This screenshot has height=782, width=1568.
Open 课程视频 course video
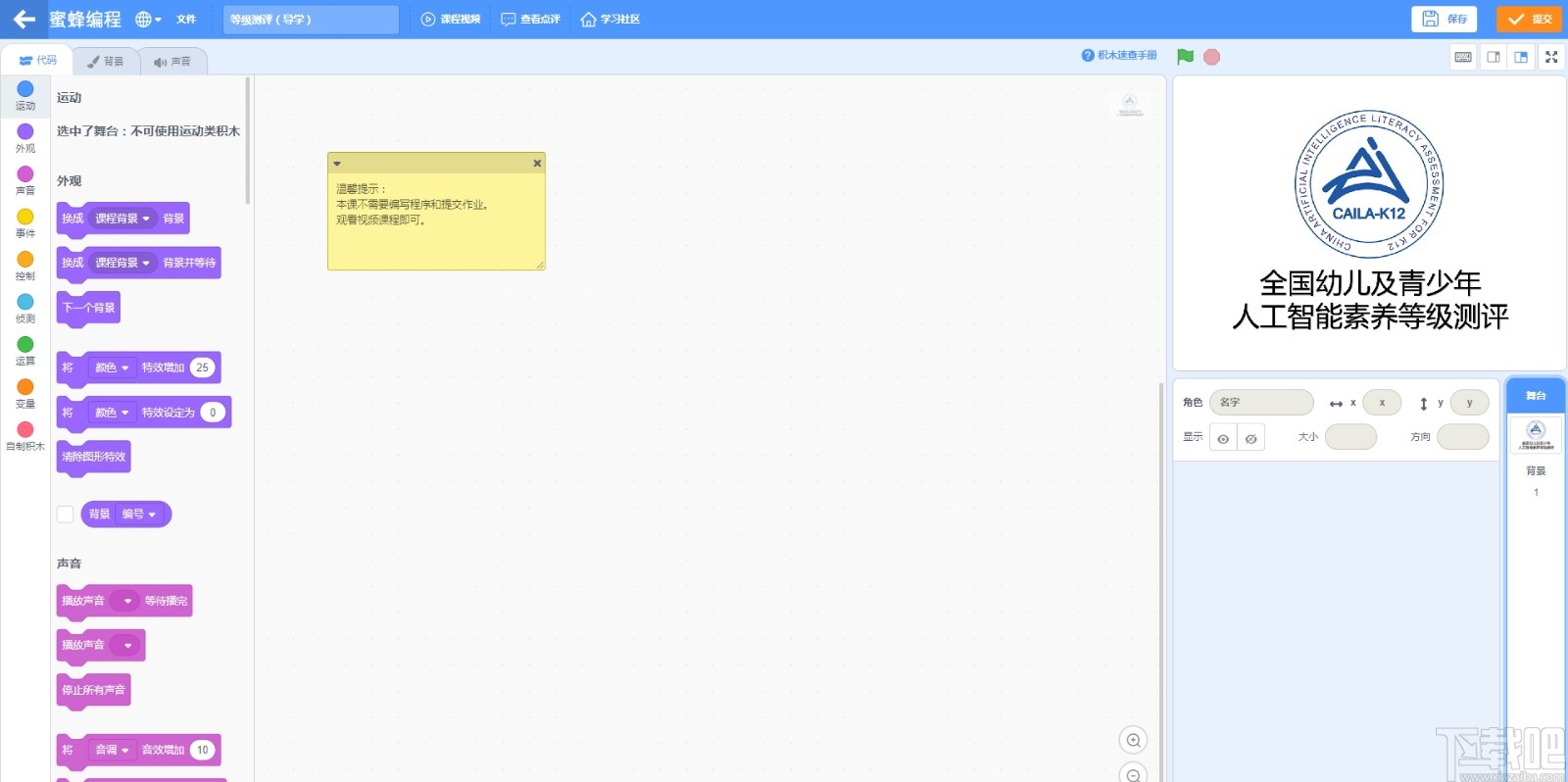tap(451, 20)
